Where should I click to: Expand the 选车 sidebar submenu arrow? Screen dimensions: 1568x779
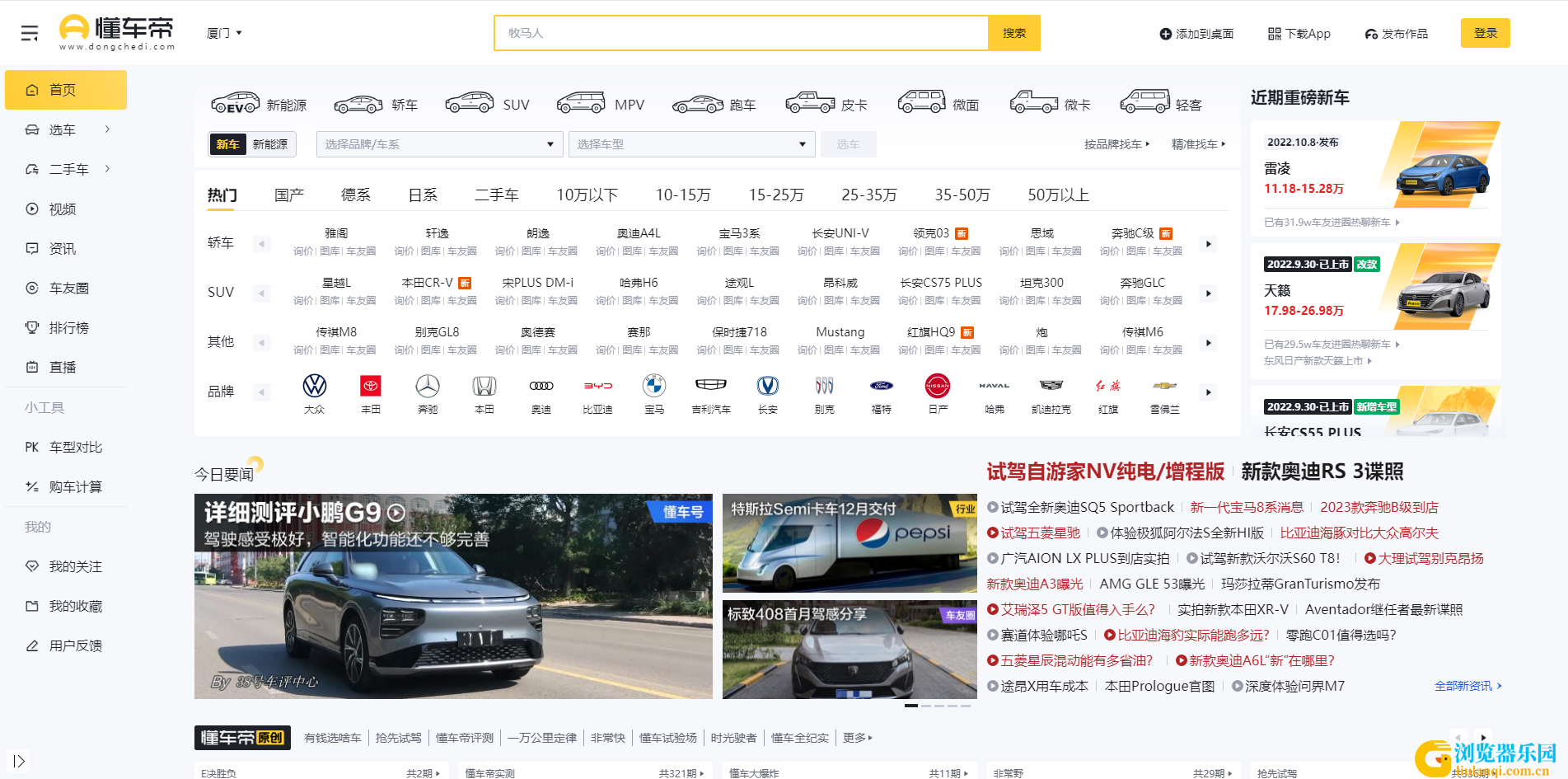tap(107, 129)
